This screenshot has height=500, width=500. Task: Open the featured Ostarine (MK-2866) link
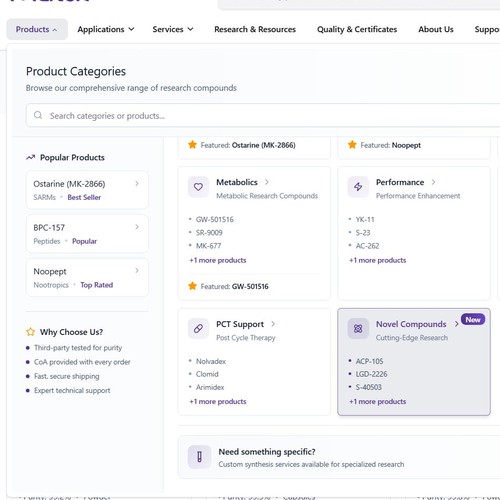tap(264, 145)
